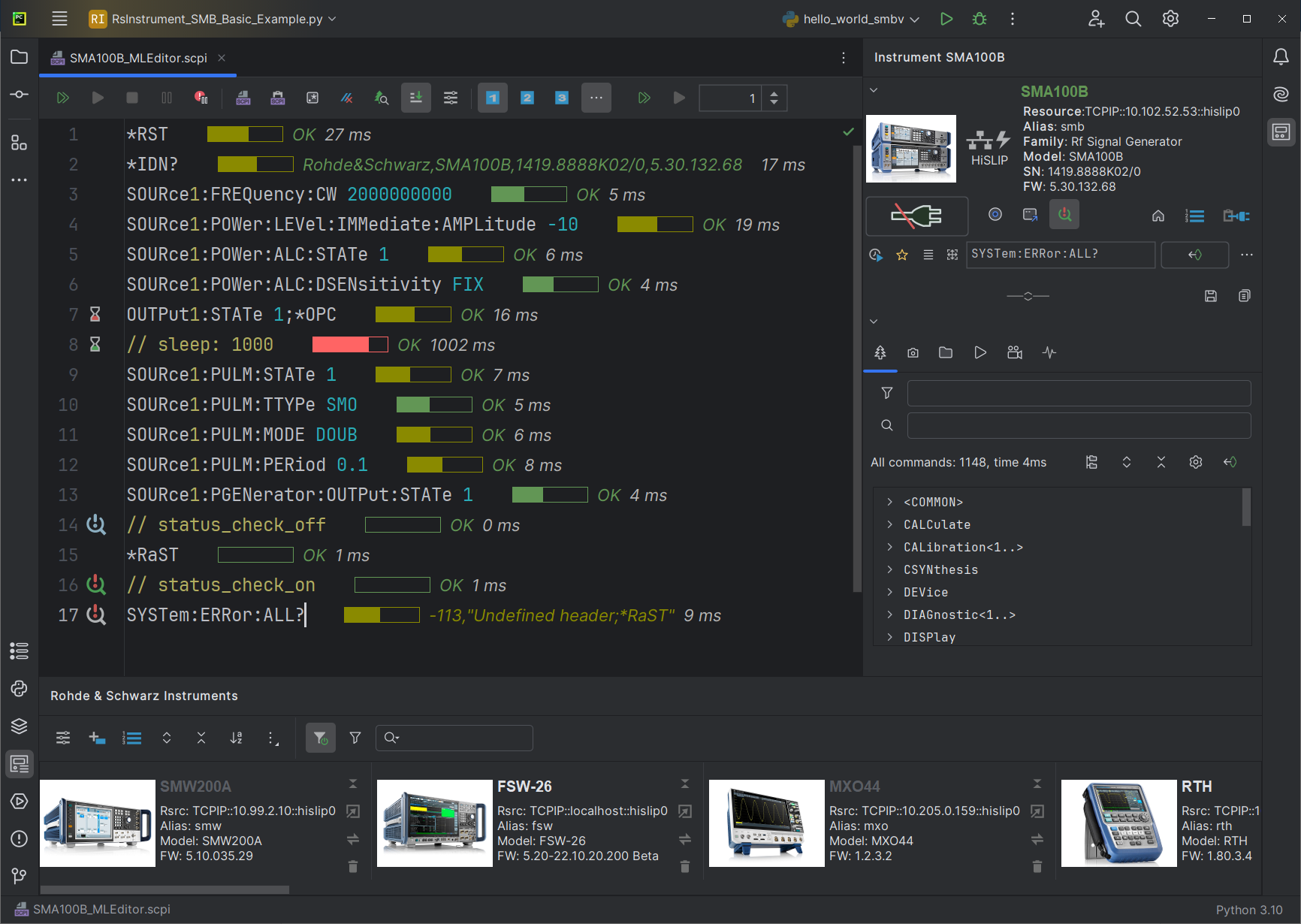
Task: Collapse the SMA100B instrument info section
Action: point(874,90)
